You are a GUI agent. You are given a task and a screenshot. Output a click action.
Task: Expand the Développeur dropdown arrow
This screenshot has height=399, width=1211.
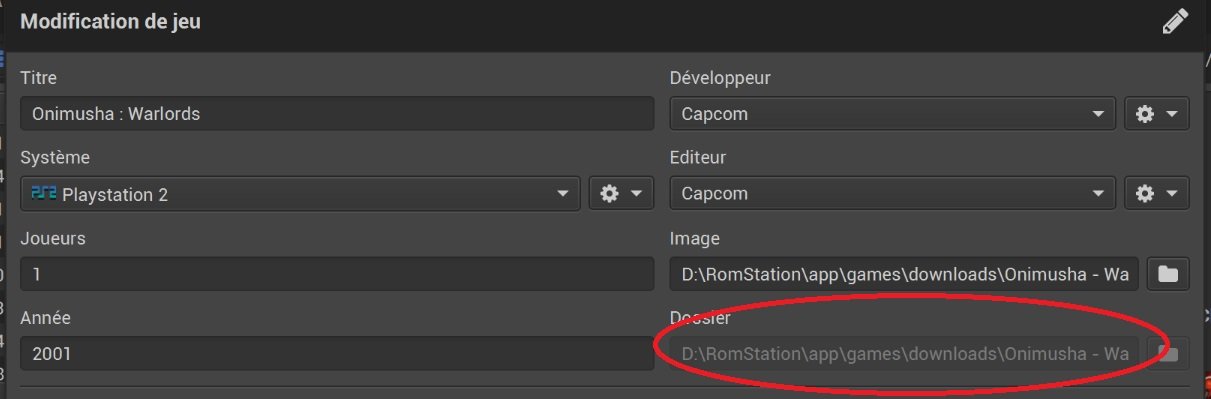pos(1098,114)
